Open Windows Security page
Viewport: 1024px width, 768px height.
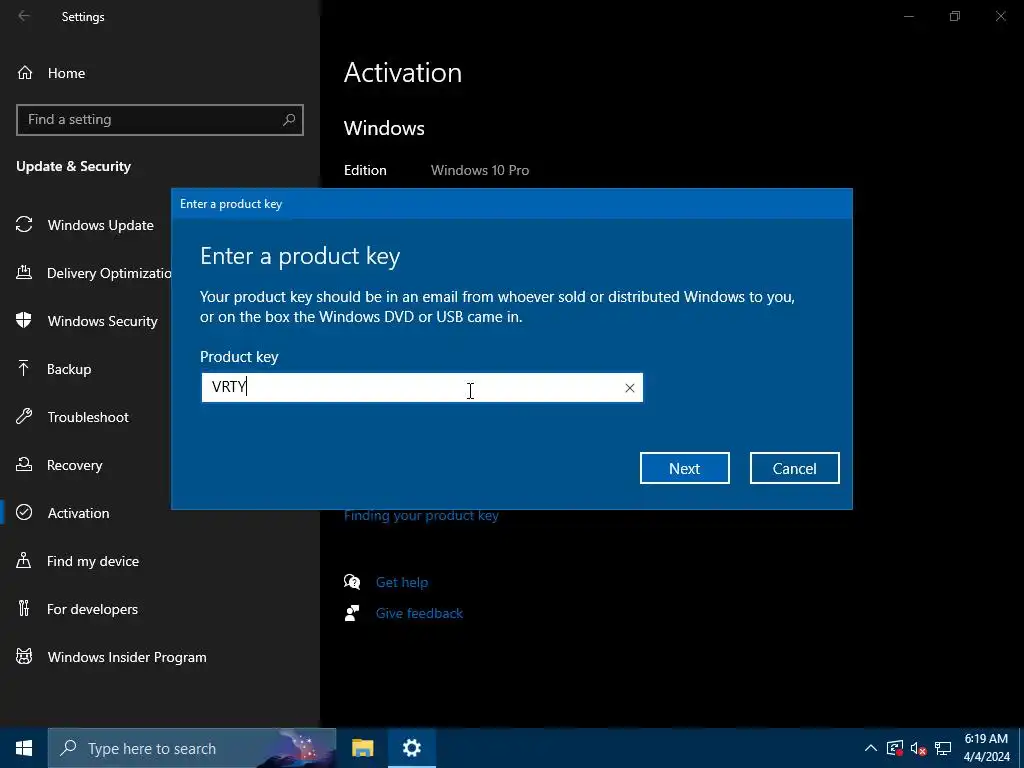(103, 321)
